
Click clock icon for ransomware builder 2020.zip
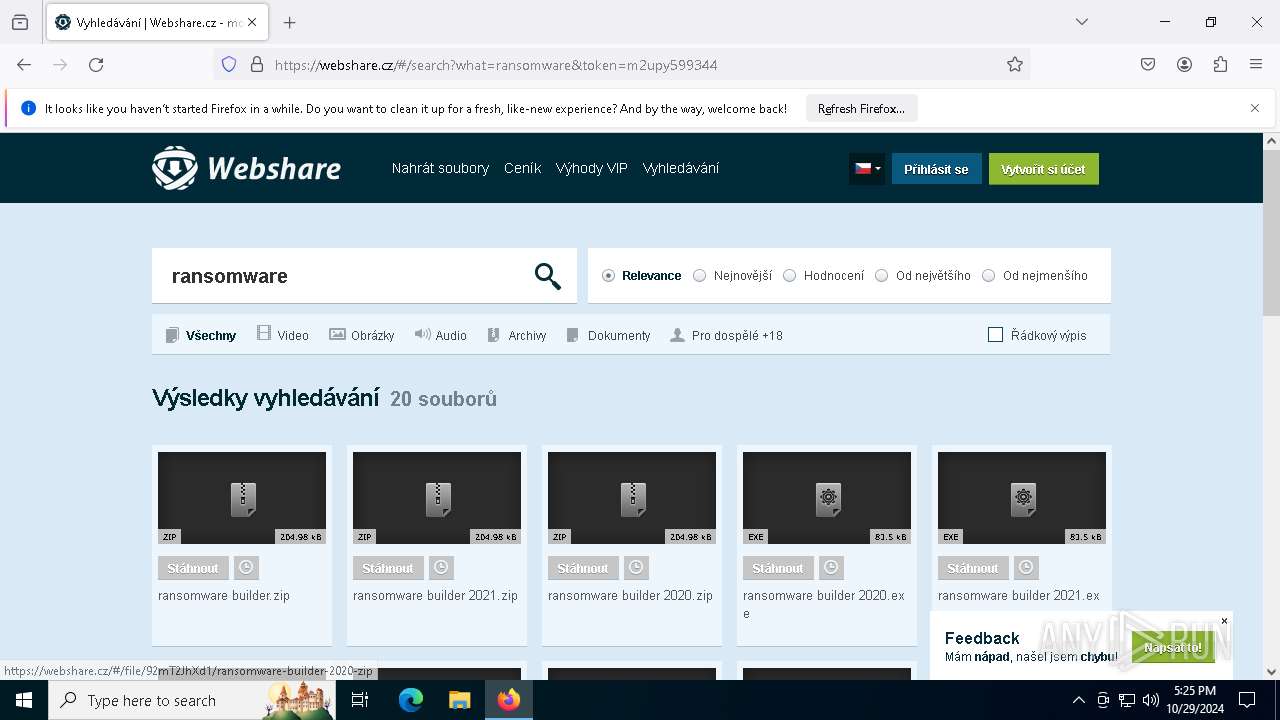coord(636,568)
